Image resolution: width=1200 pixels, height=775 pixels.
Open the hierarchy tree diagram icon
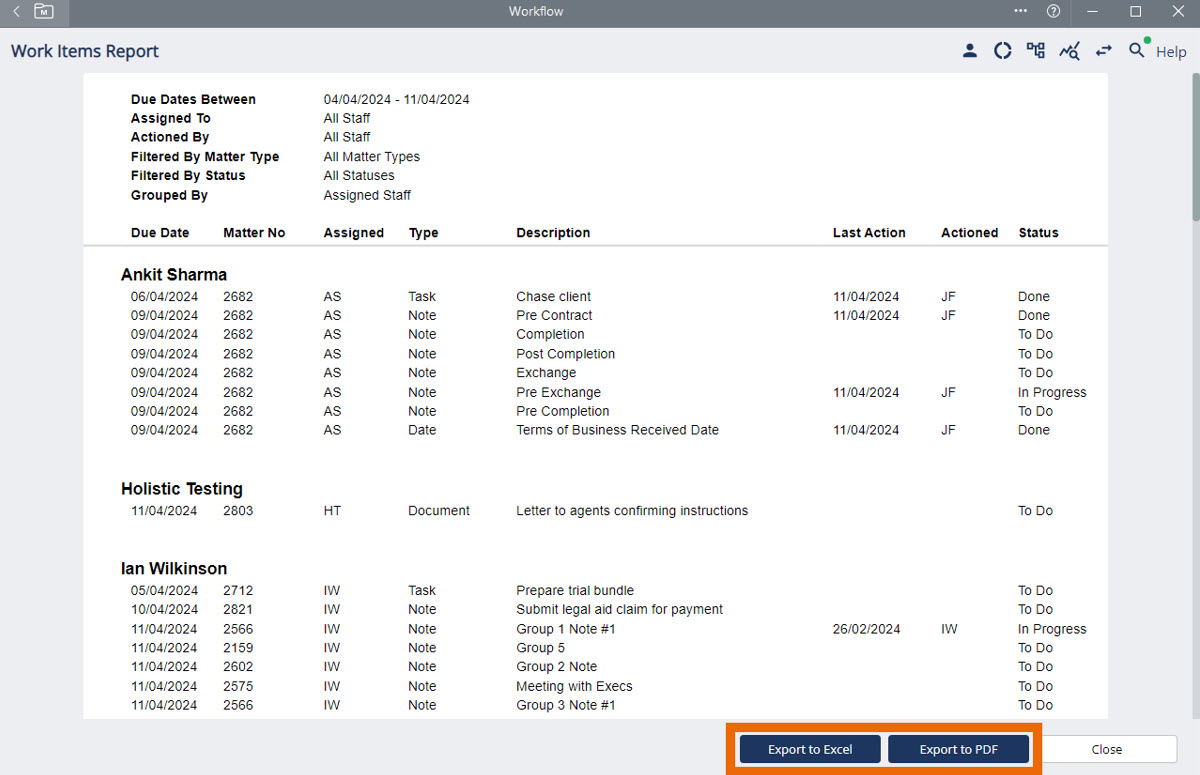pyautogui.click(x=1035, y=51)
